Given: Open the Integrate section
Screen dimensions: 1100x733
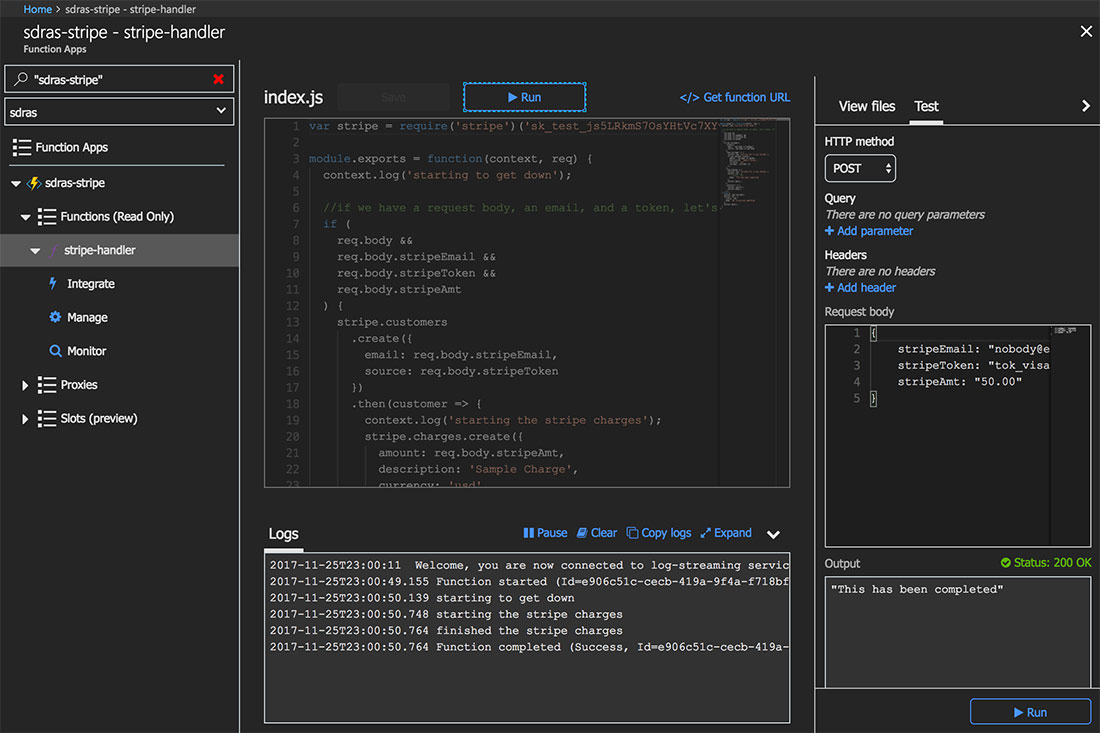Looking at the screenshot, I should pos(90,284).
